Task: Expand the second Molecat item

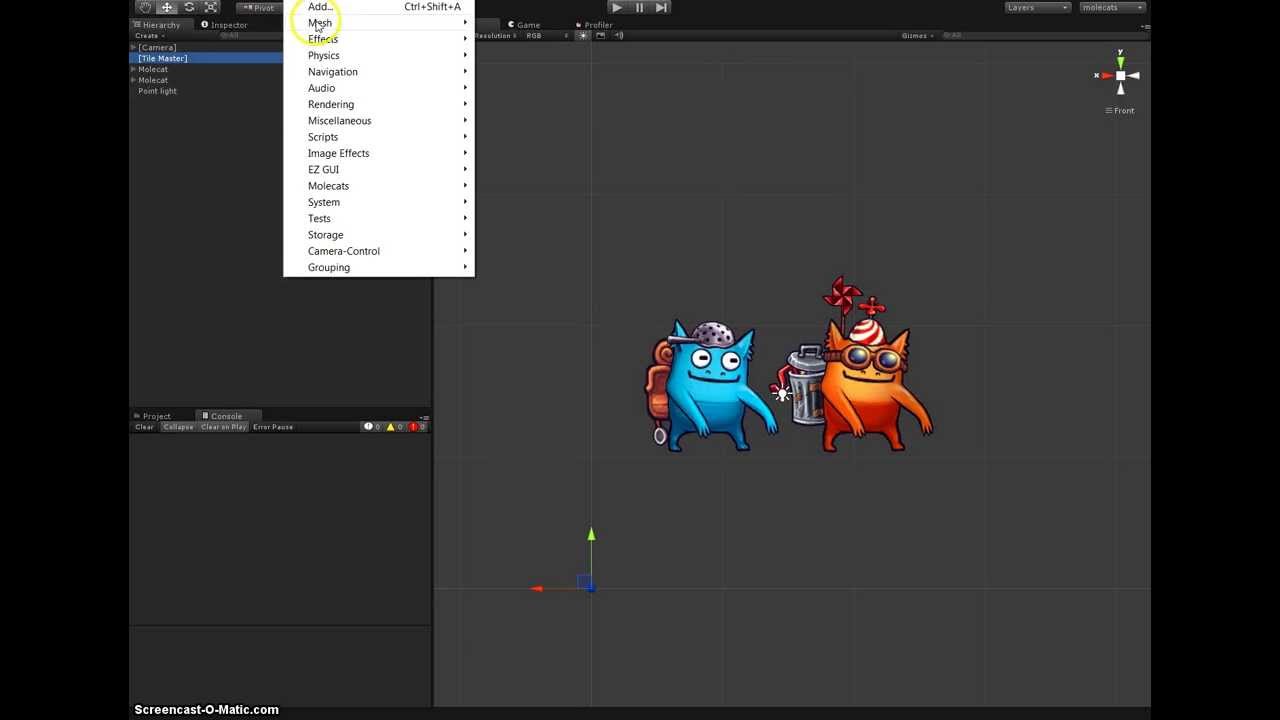Action: (134, 80)
